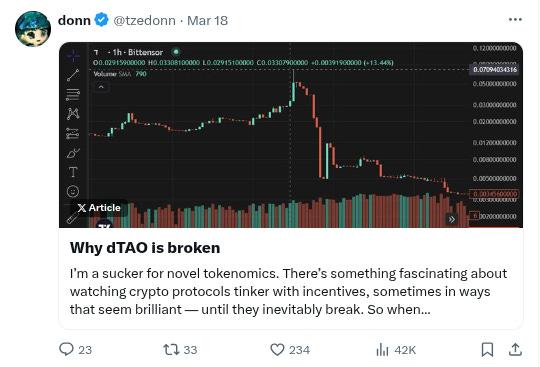Open the Mar 18 post timestamp

pos(207,21)
